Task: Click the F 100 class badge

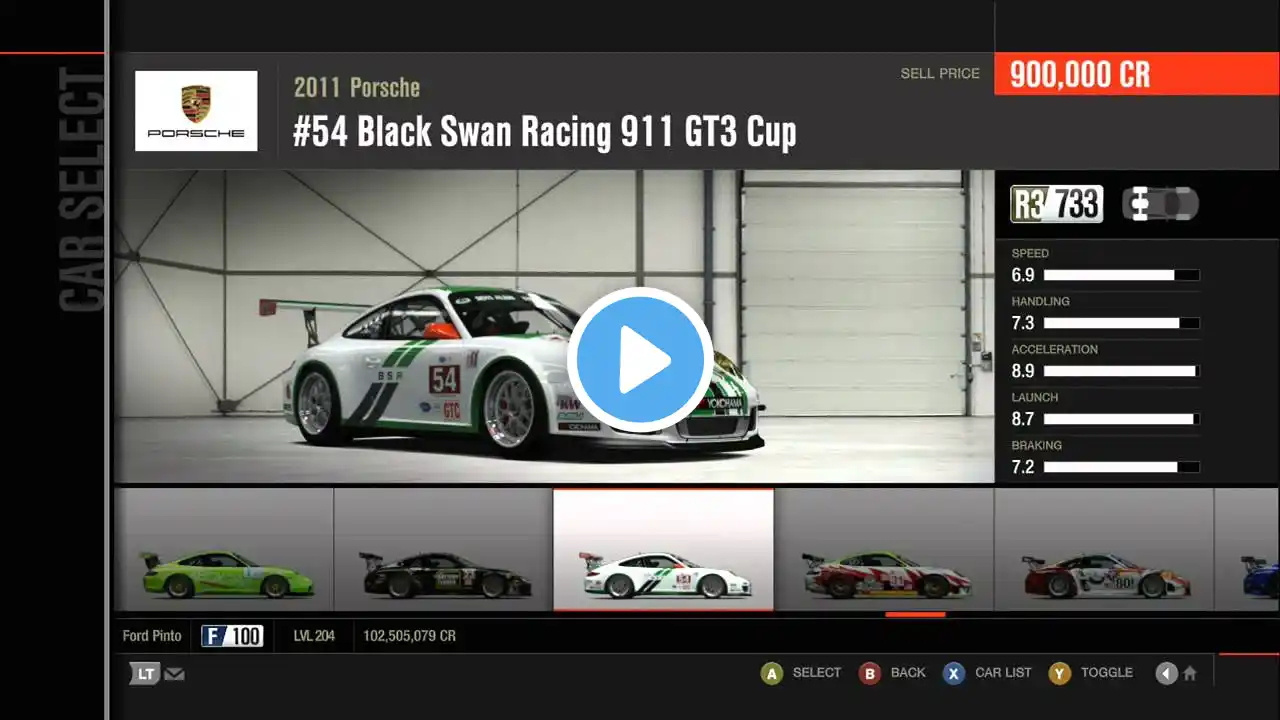Action: coord(232,636)
